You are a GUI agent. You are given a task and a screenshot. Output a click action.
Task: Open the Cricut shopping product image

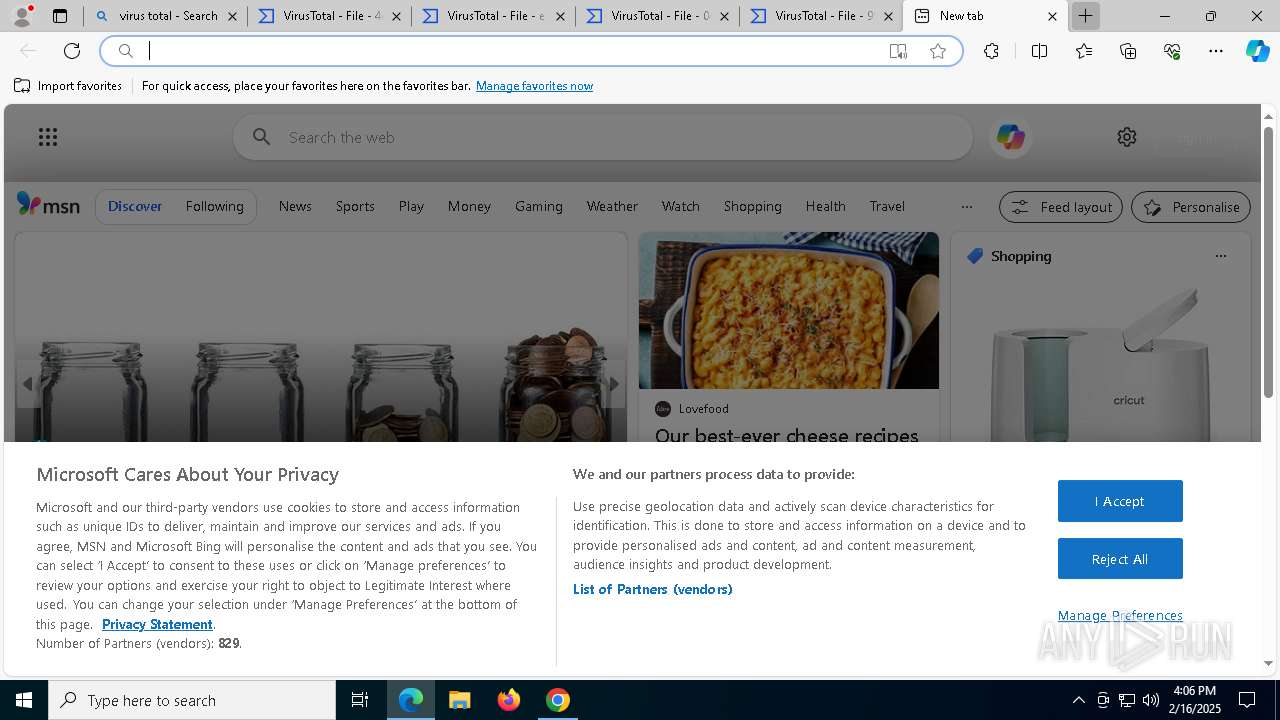point(1100,365)
